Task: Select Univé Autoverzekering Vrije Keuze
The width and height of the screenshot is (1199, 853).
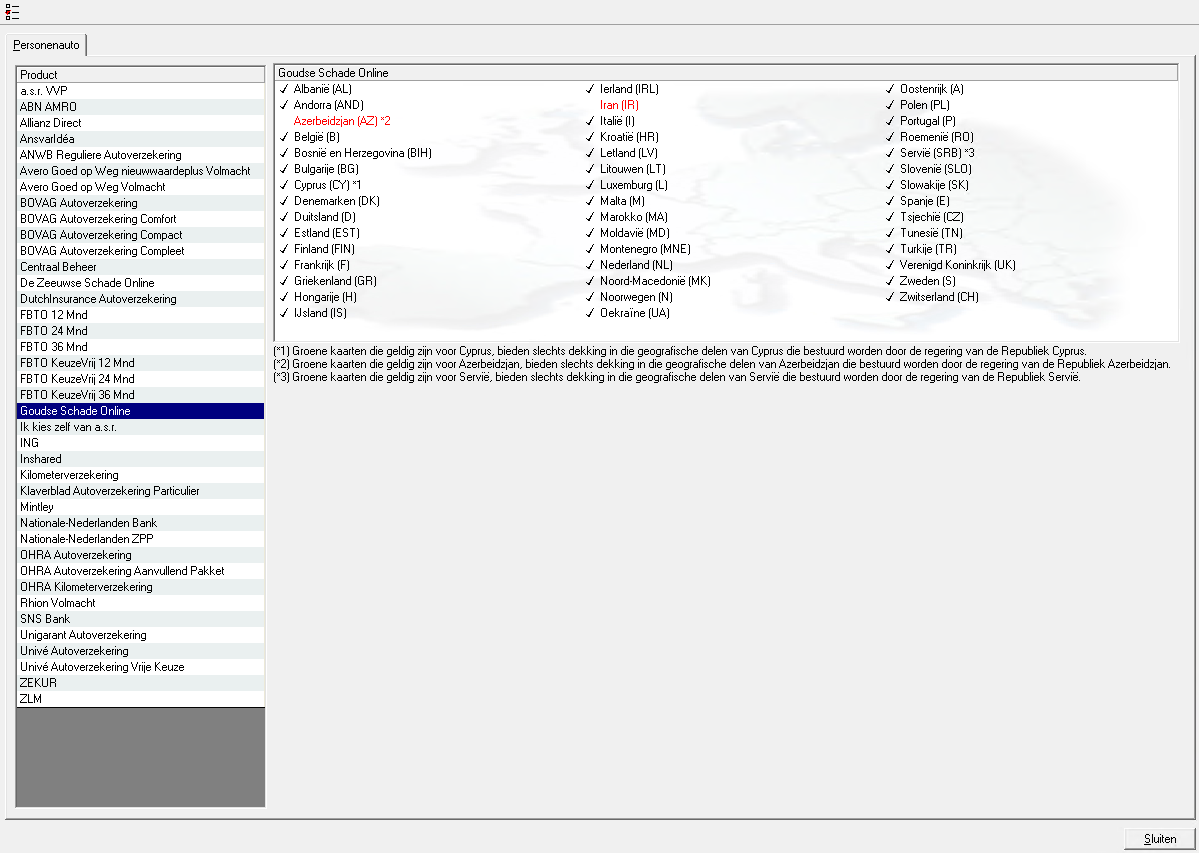Action: 140,668
